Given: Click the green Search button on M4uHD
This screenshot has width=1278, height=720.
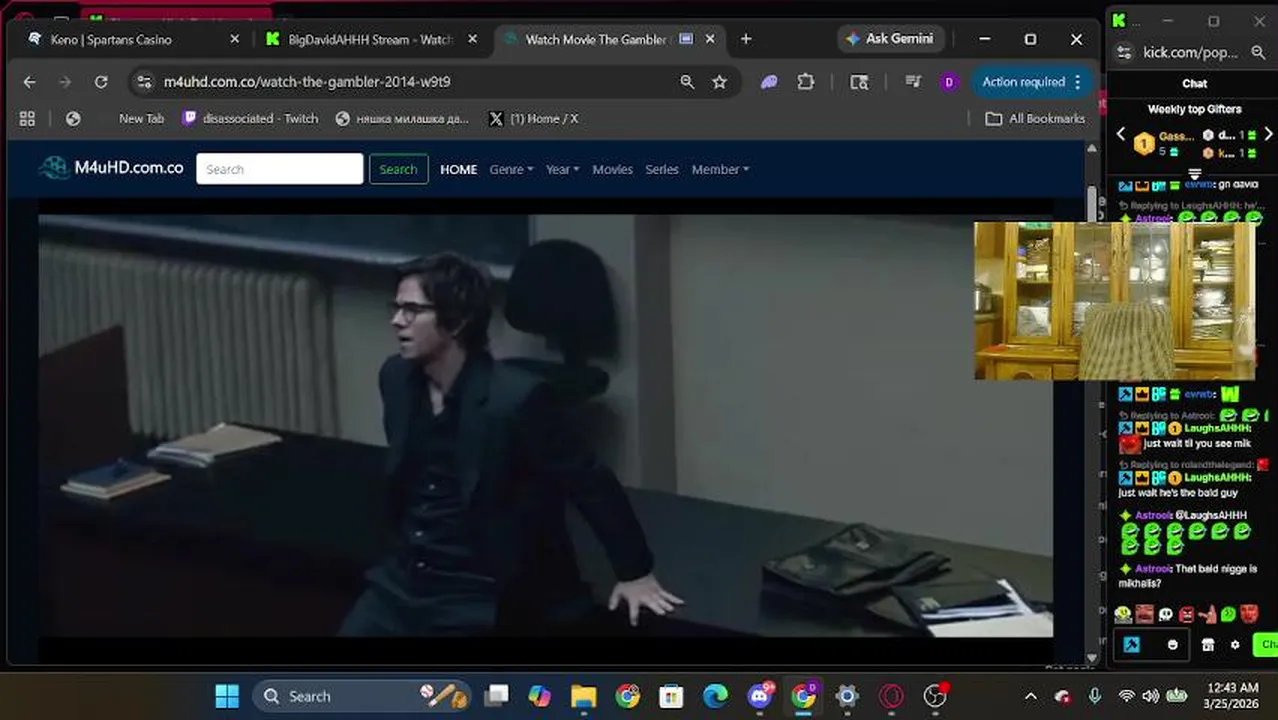Looking at the screenshot, I should [x=398, y=169].
